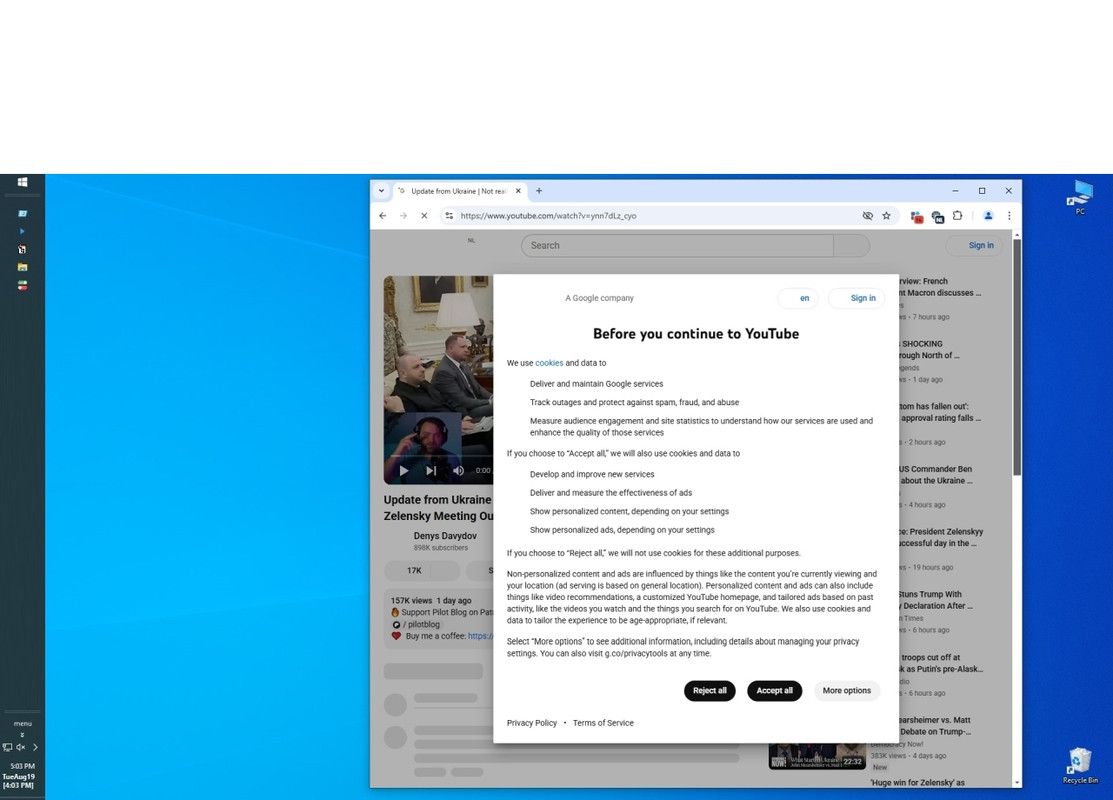Mute the video with the speaker icon
Image resolution: width=1113 pixels, height=800 pixels.
tap(459, 471)
